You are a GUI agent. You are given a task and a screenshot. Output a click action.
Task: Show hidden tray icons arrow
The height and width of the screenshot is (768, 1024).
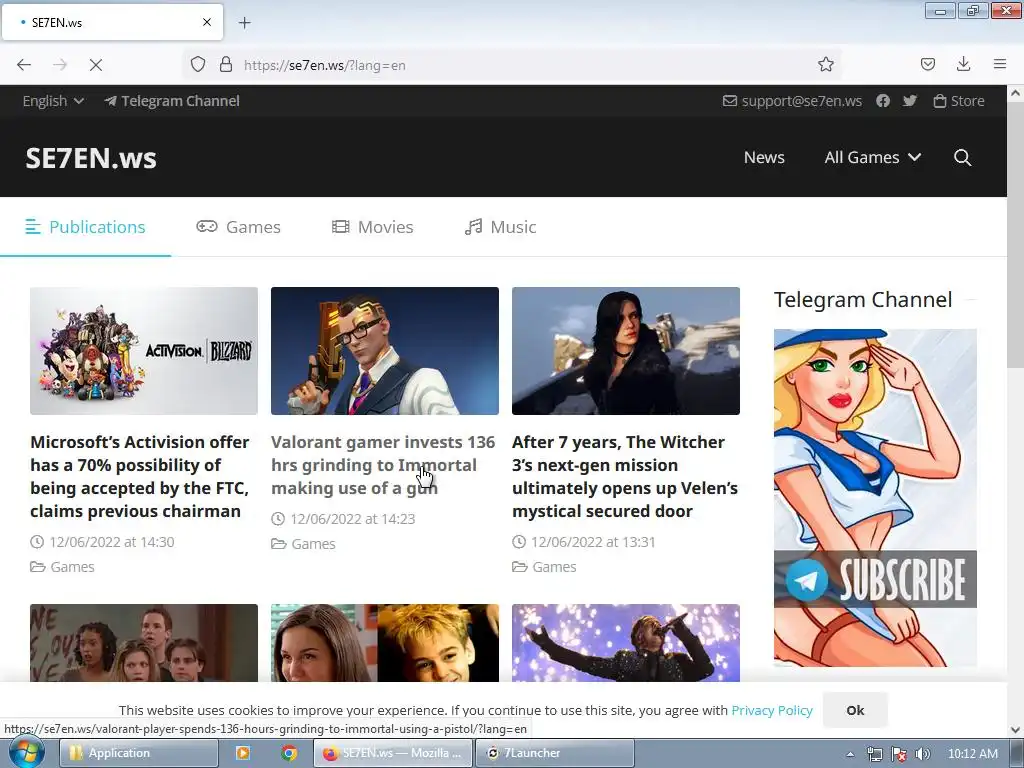850,754
